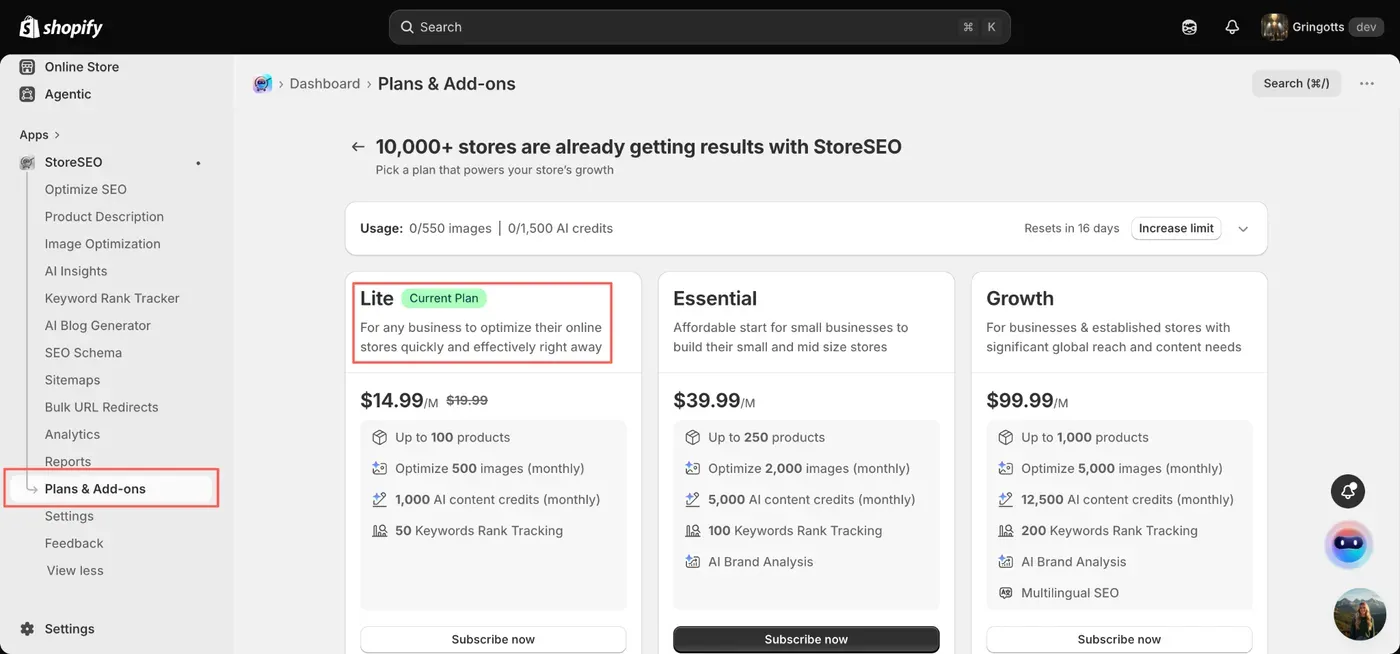
Task: Click the Essential plan title
Action: pyautogui.click(x=715, y=298)
